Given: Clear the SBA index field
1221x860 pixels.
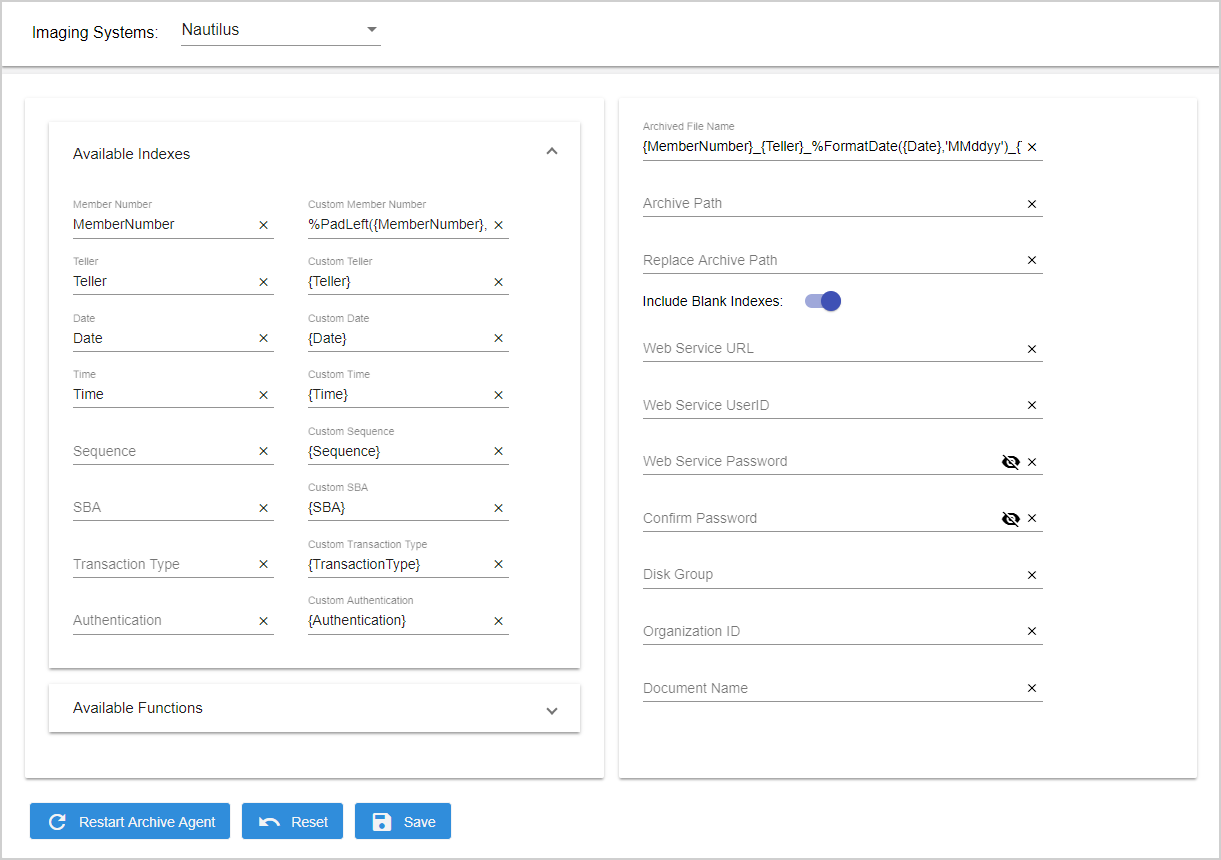Looking at the screenshot, I should pos(264,508).
